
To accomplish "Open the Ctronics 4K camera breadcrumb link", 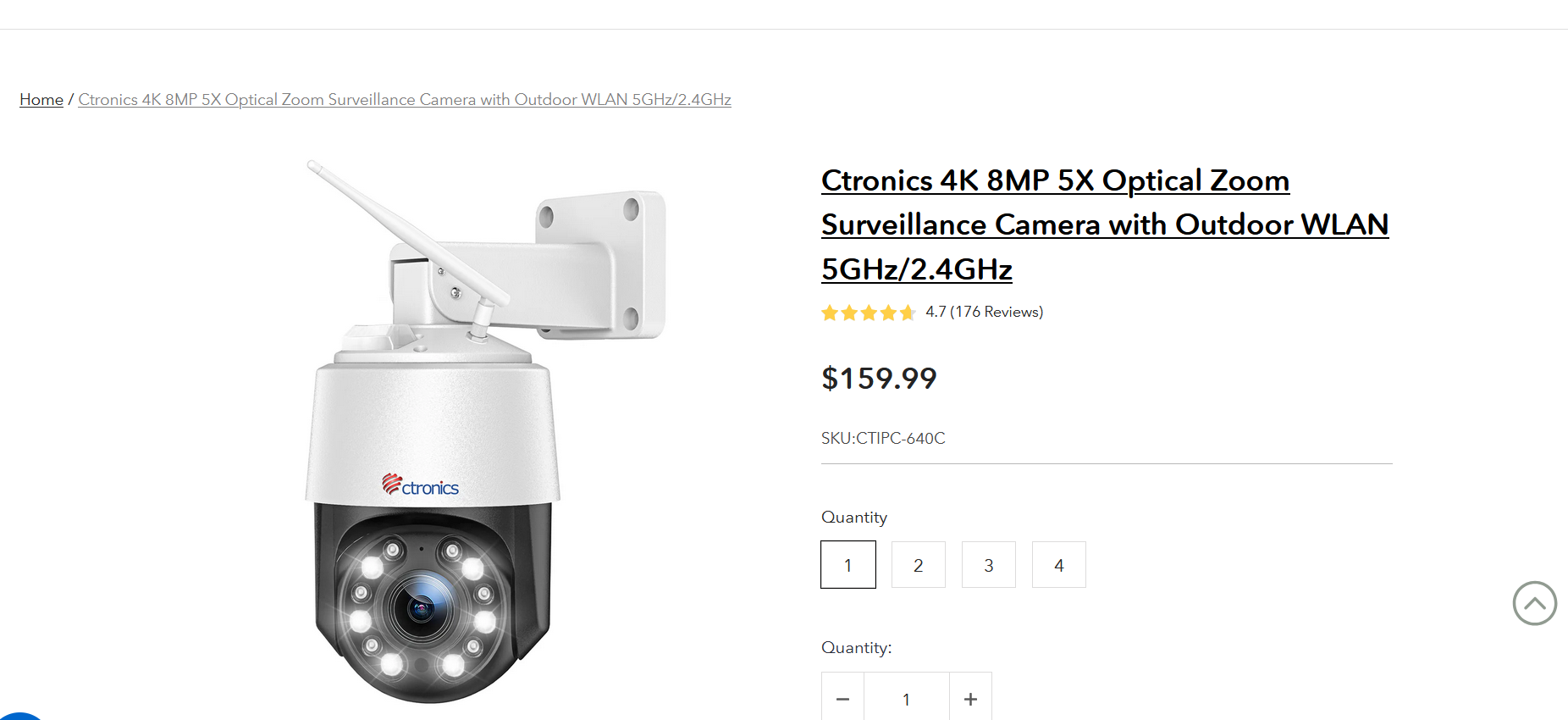I will (x=404, y=100).
